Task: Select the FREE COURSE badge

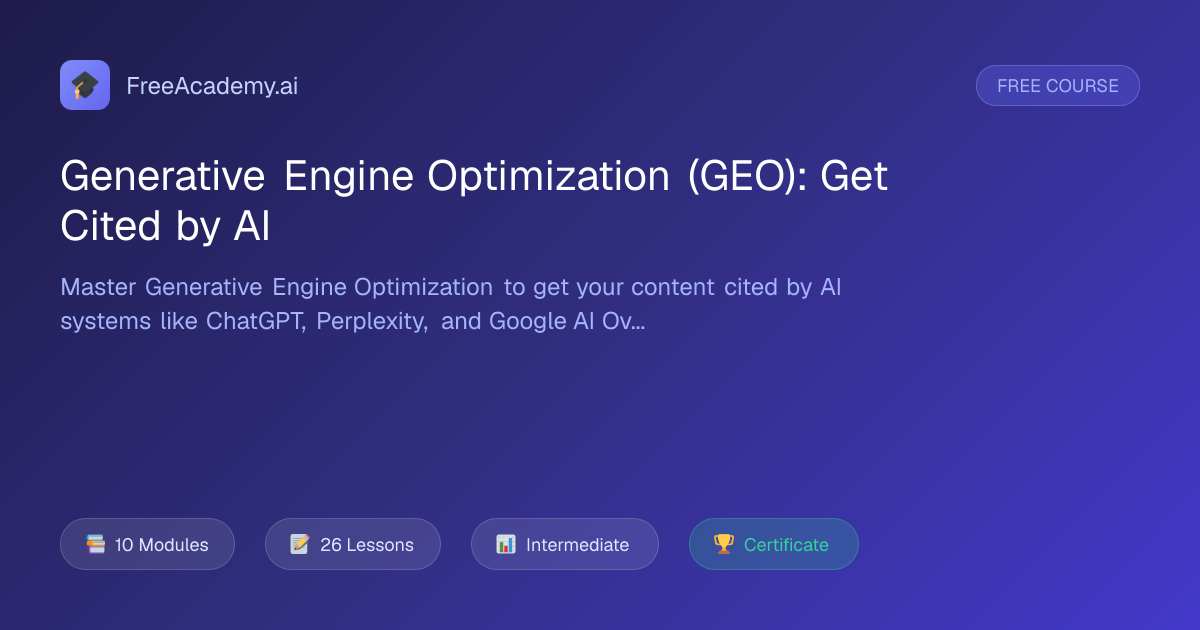Action: click(x=1058, y=86)
